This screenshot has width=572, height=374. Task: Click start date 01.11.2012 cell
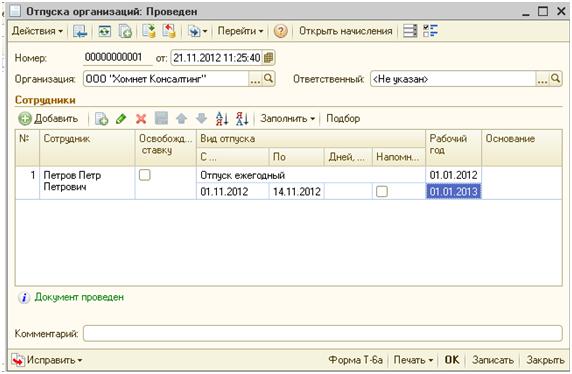(233, 192)
